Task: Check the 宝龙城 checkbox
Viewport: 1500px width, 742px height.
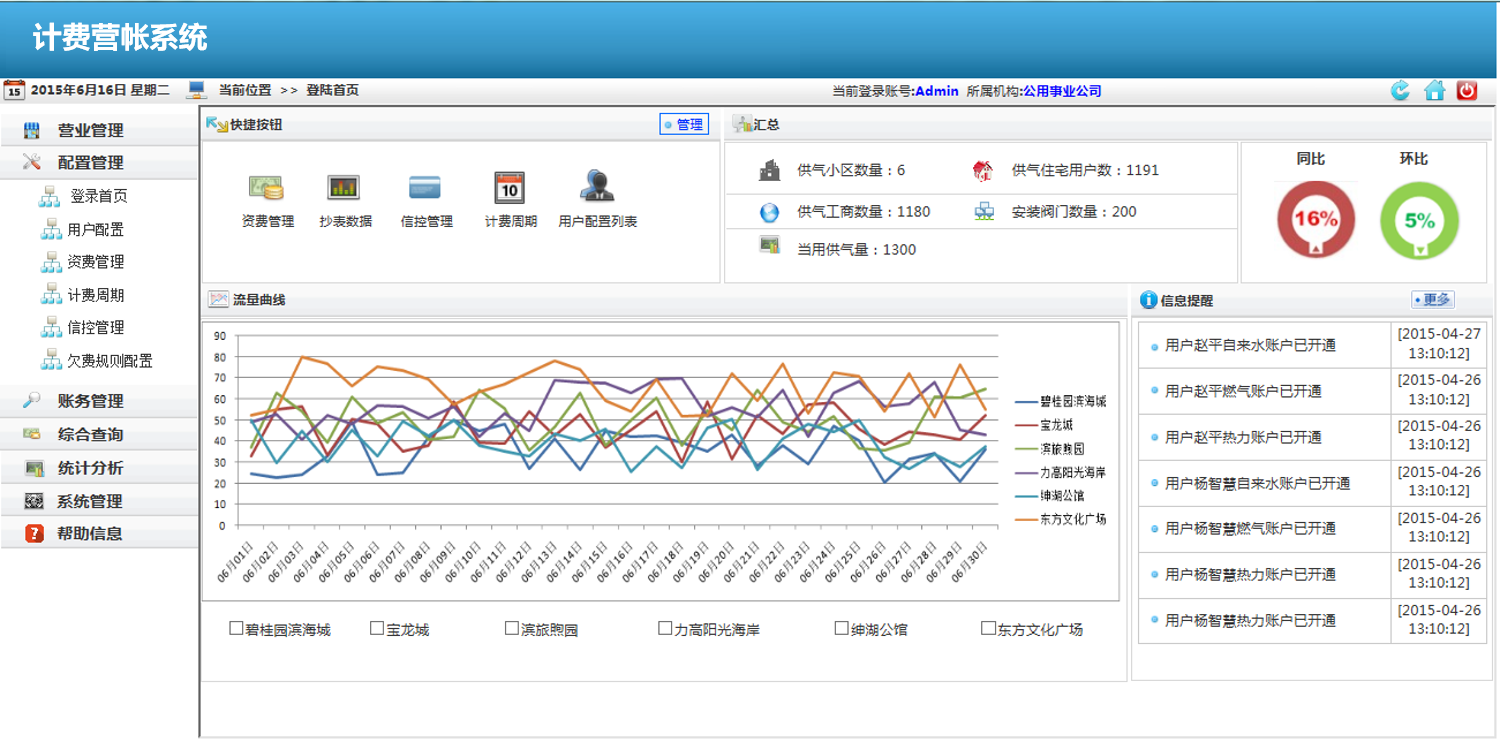Action: (377, 628)
